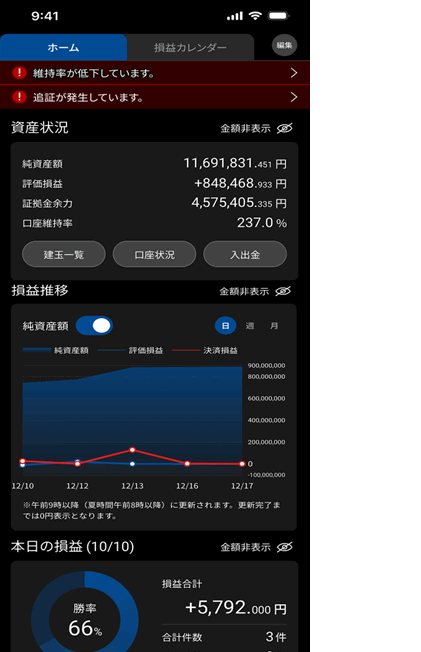
Task: Click the 純資産額 legend swatch
Action: point(37,350)
